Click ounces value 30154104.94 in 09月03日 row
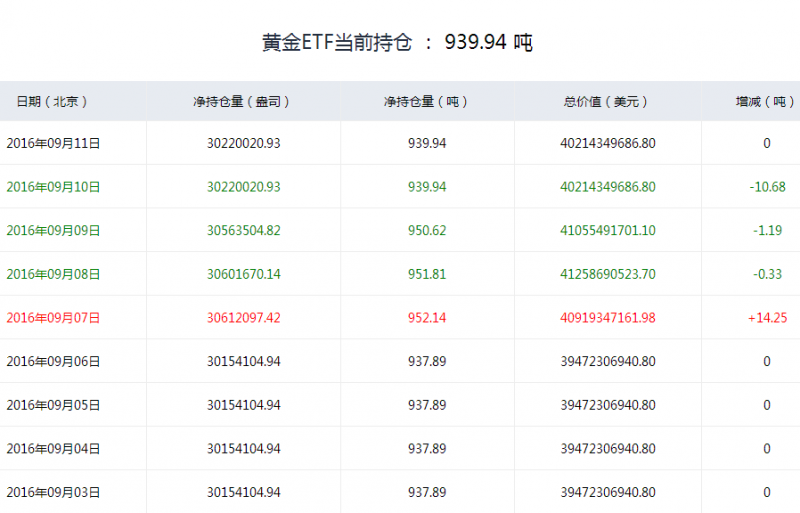800x513 pixels. pos(243,493)
